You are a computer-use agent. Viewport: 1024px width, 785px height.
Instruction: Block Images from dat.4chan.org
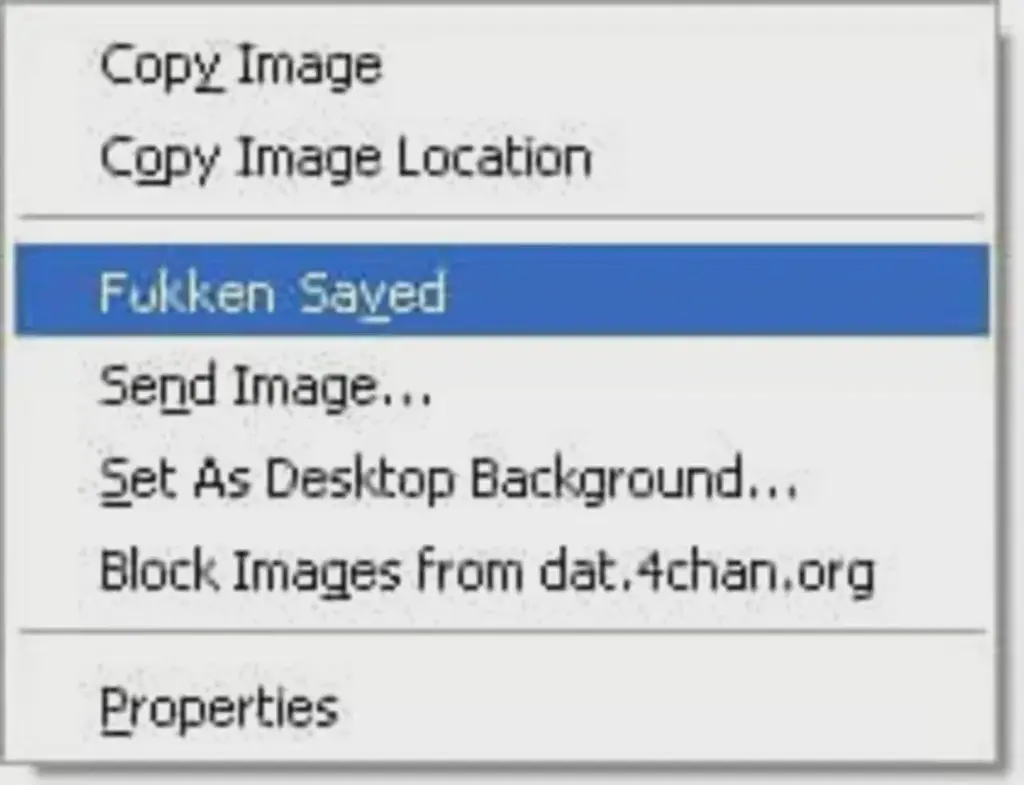point(502,571)
